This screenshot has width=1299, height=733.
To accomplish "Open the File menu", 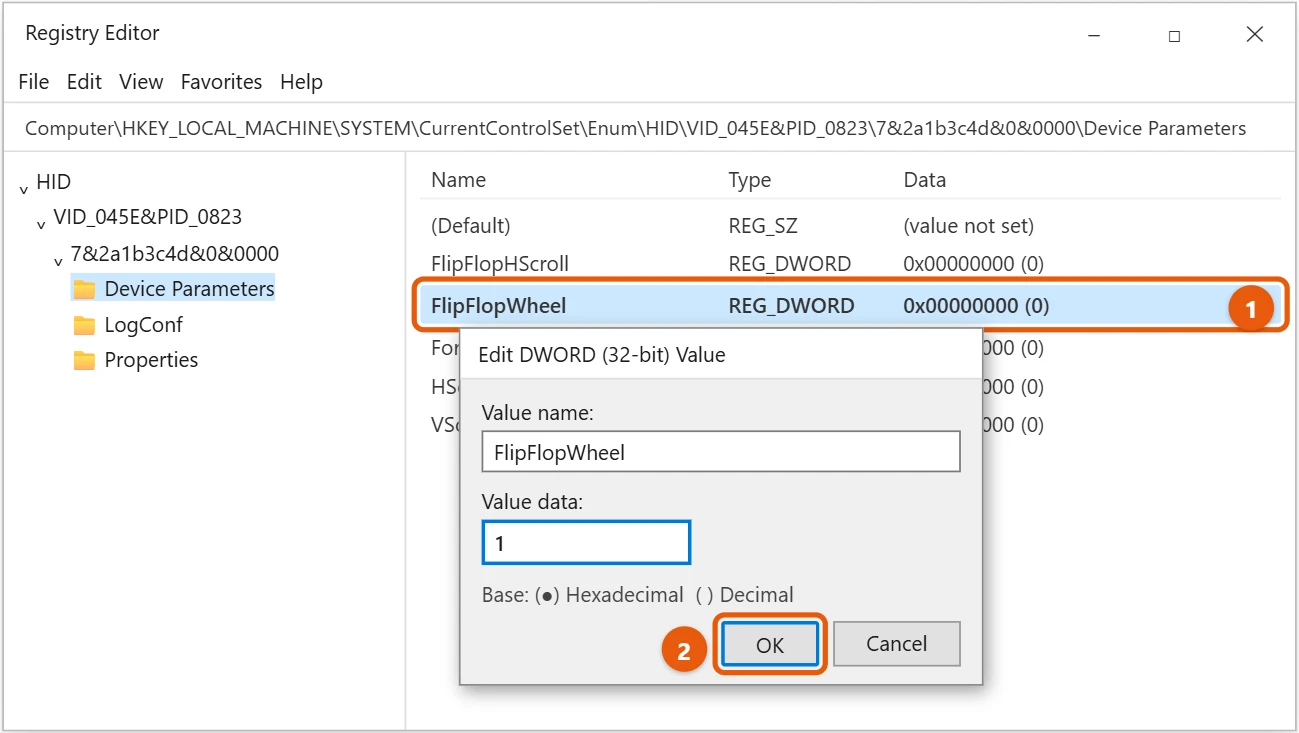I will (x=34, y=82).
